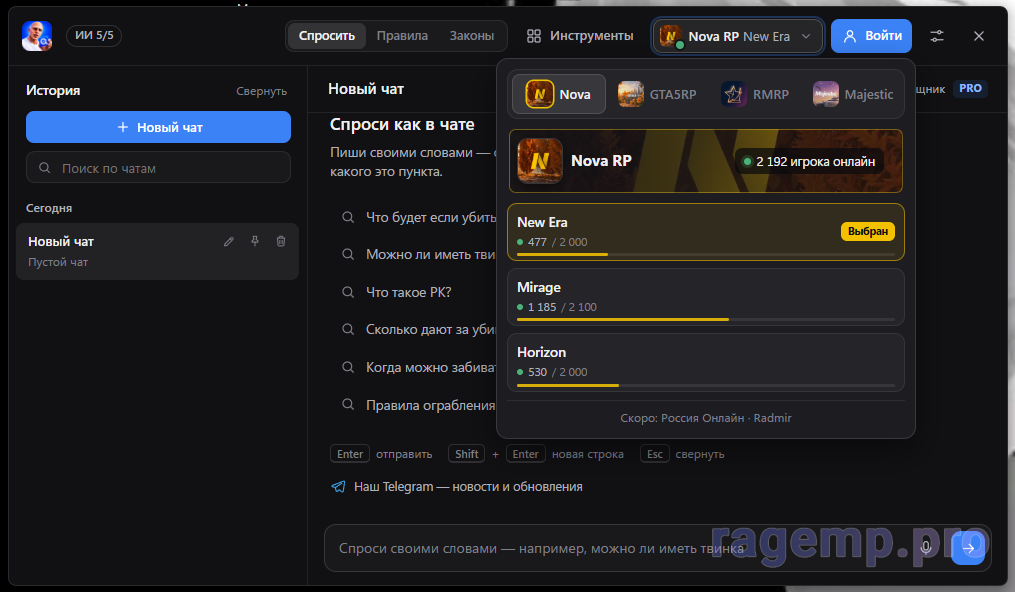Pick the suggestion starting Когда можно
The width and height of the screenshot is (1015, 592).
point(430,367)
